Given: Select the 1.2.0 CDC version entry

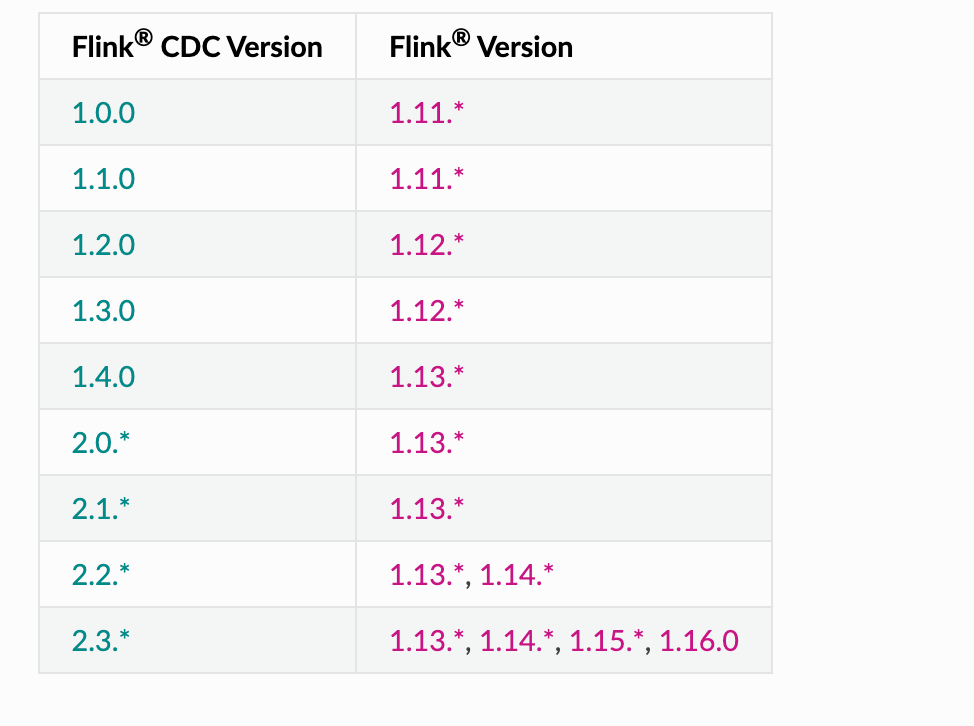Looking at the screenshot, I should pos(103,245).
